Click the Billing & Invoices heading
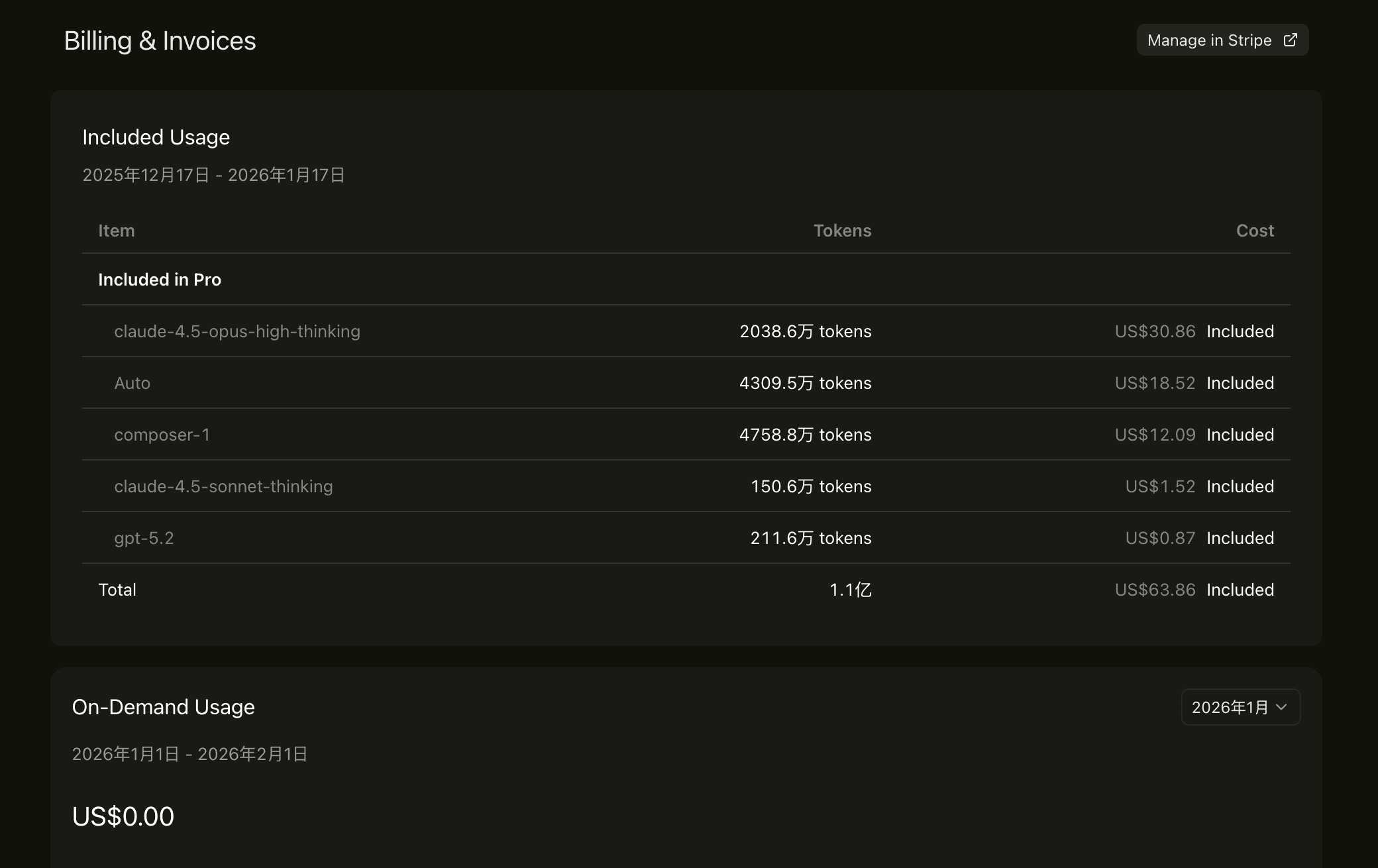Image resolution: width=1378 pixels, height=868 pixels. (160, 41)
